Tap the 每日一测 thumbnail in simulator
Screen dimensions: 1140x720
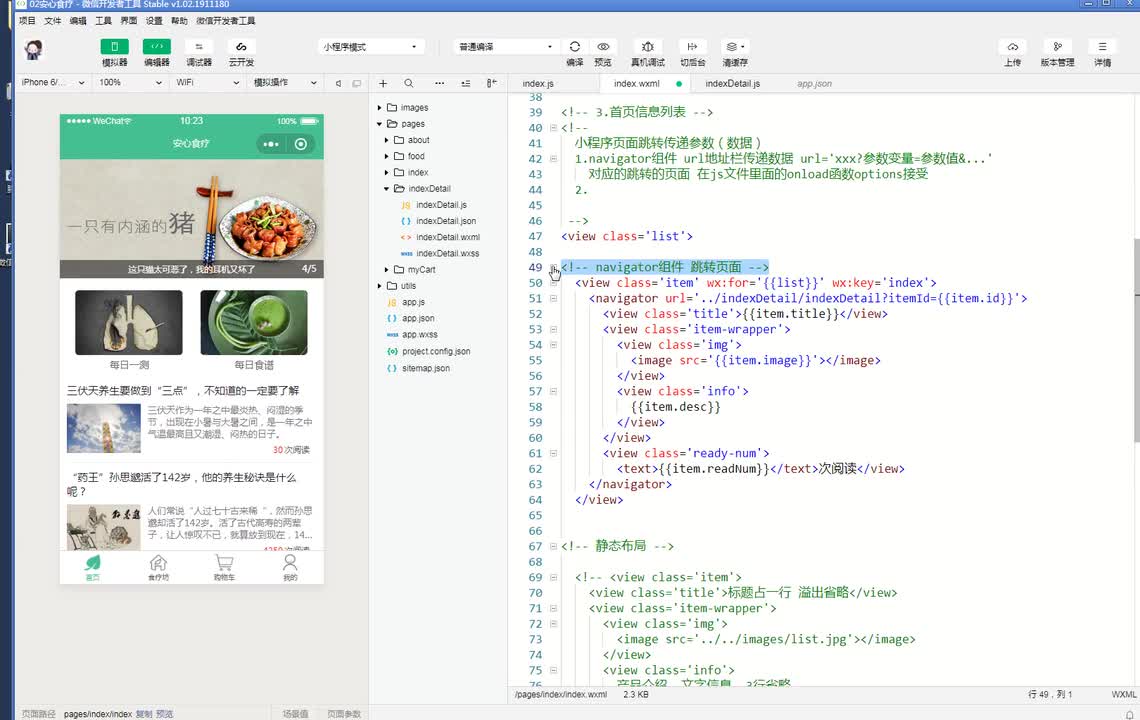click(x=129, y=323)
